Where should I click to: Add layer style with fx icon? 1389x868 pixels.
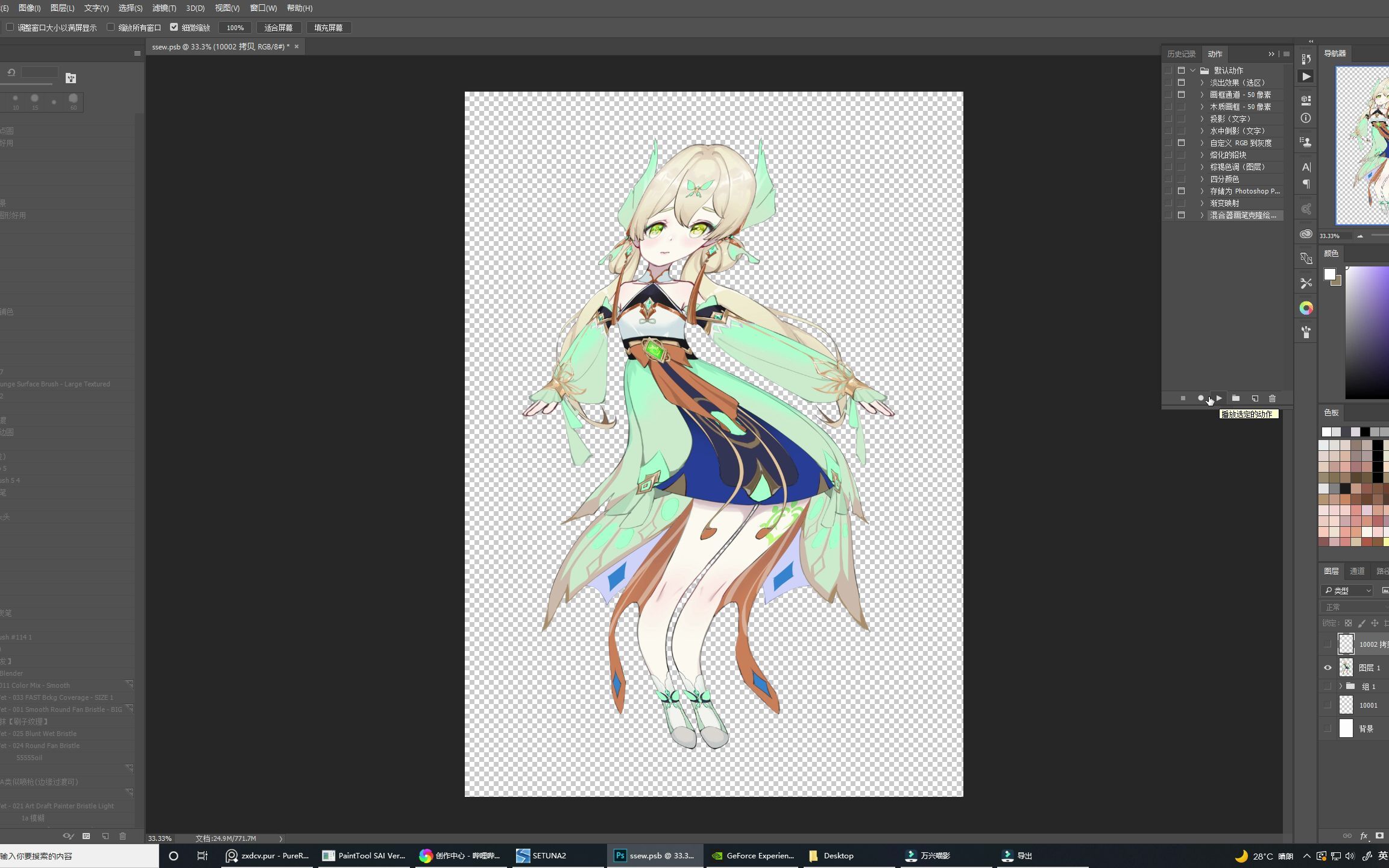[1364, 835]
